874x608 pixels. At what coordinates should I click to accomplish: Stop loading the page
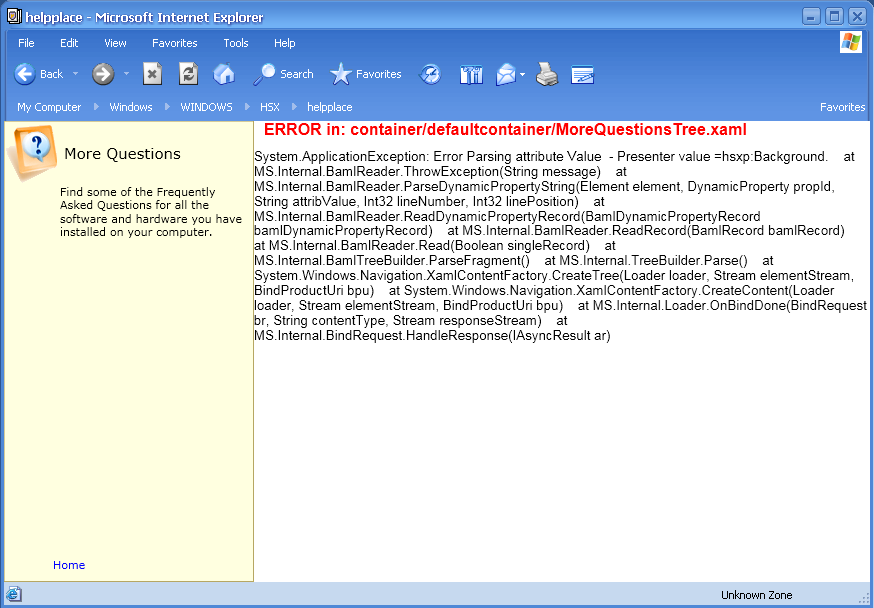[x=152, y=74]
